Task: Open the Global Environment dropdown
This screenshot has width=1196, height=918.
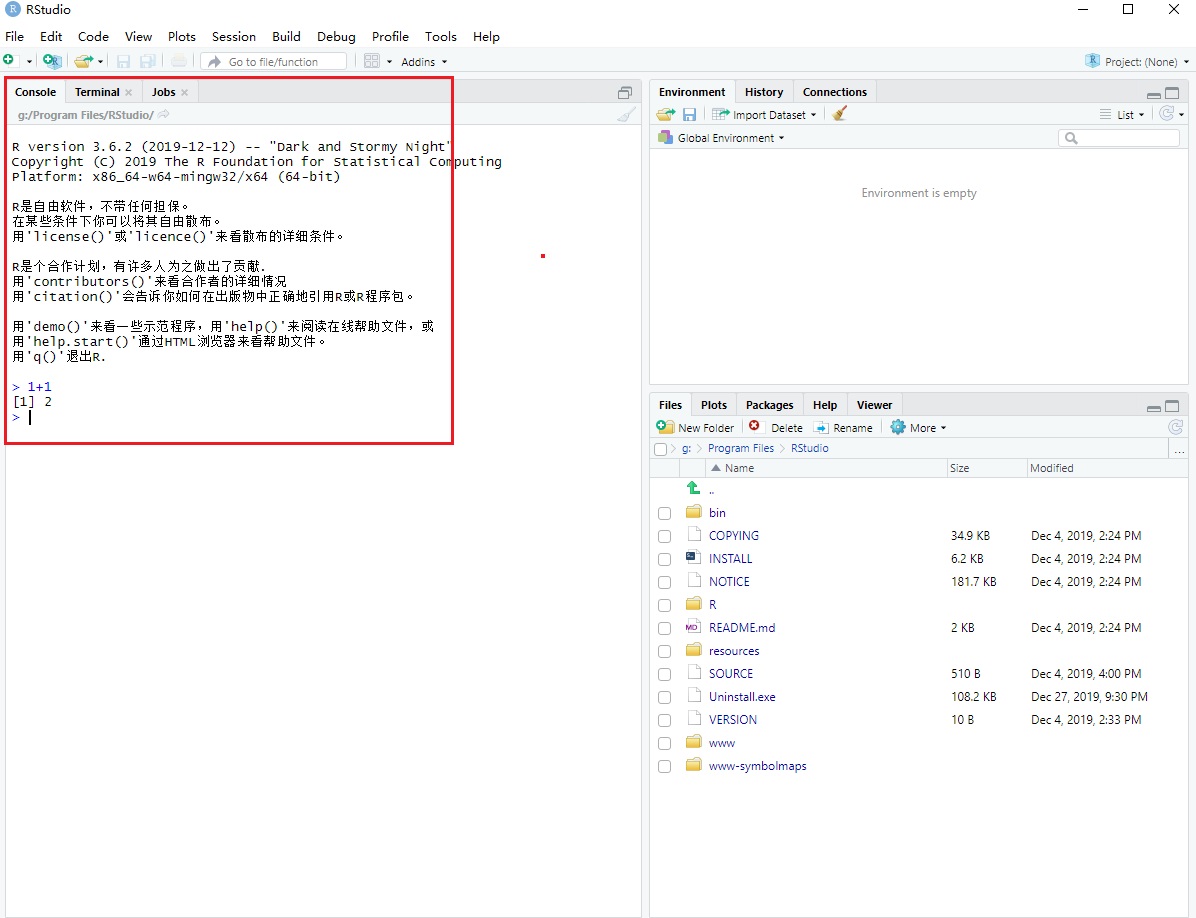Action: click(x=730, y=138)
